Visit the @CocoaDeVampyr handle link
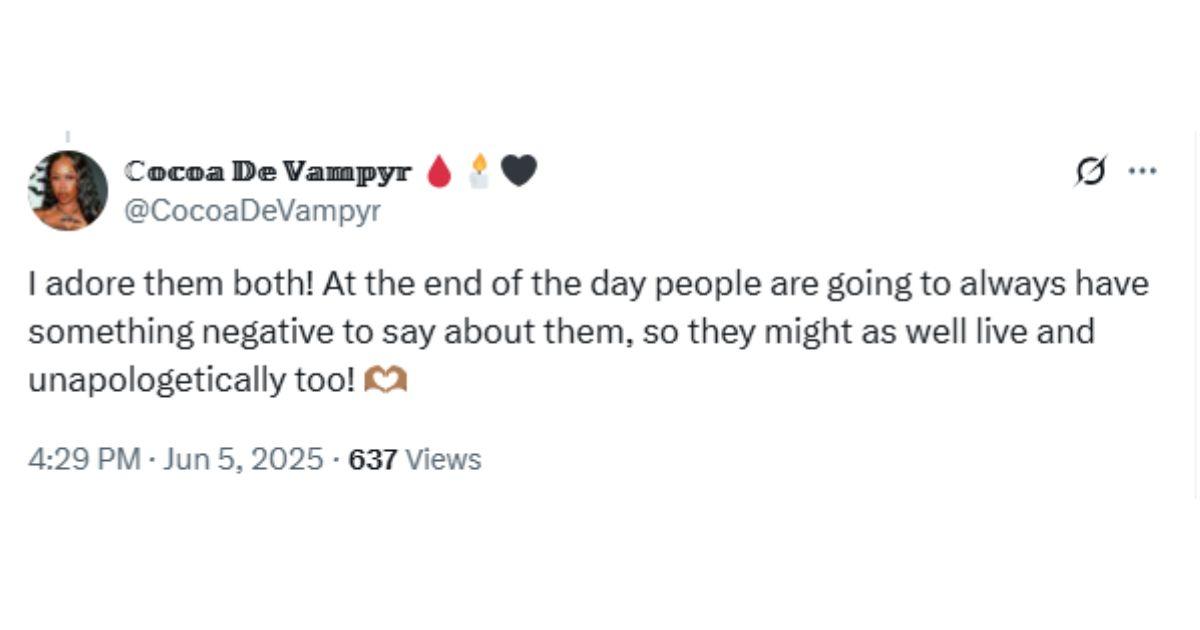1200x630 pixels. [251, 211]
